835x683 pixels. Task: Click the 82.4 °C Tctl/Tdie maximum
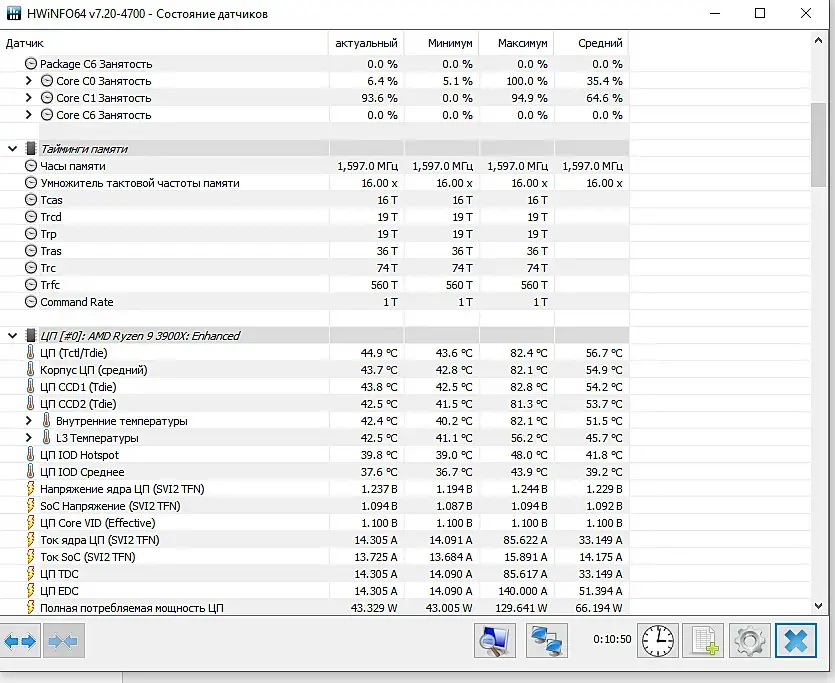pos(529,353)
